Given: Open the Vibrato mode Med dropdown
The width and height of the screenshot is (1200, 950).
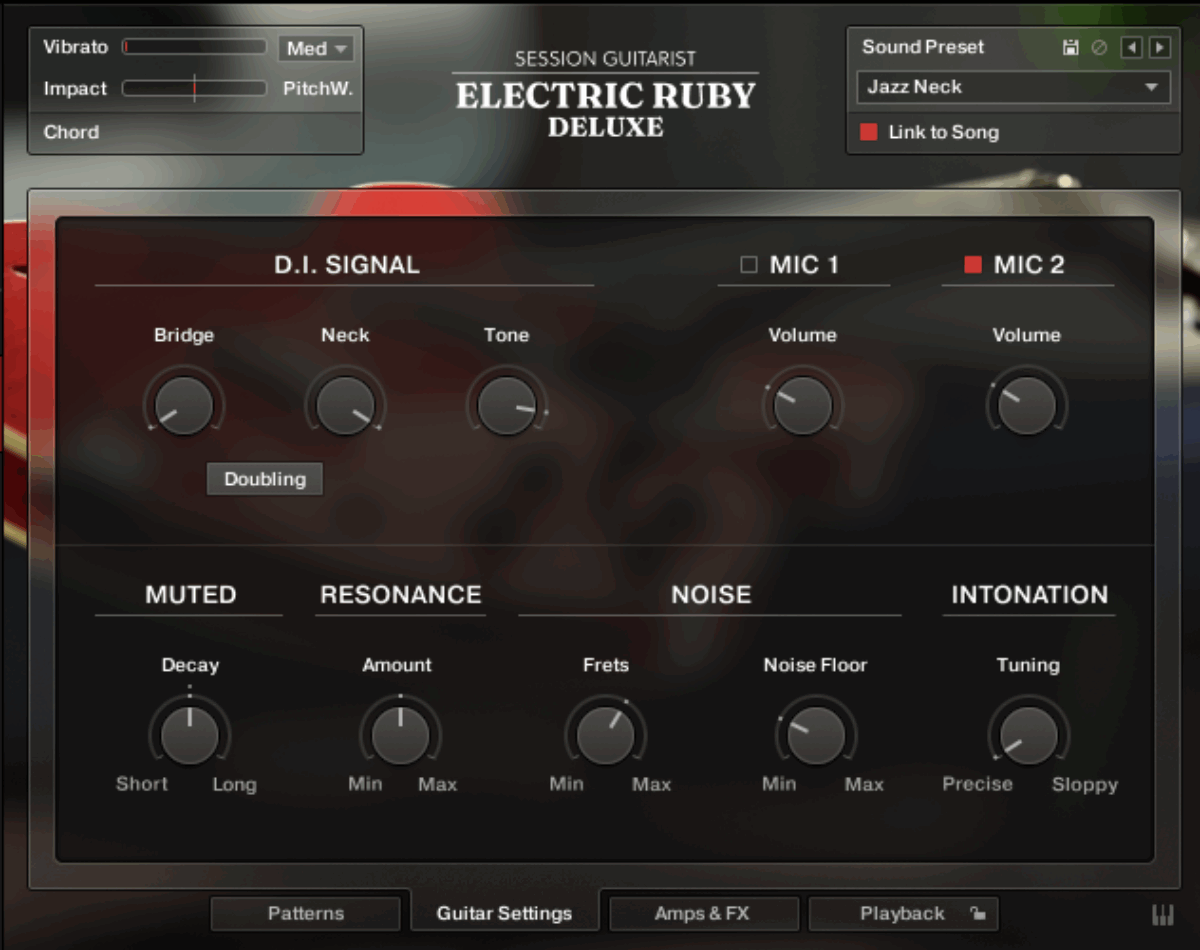Looking at the screenshot, I should [x=316, y=47].
